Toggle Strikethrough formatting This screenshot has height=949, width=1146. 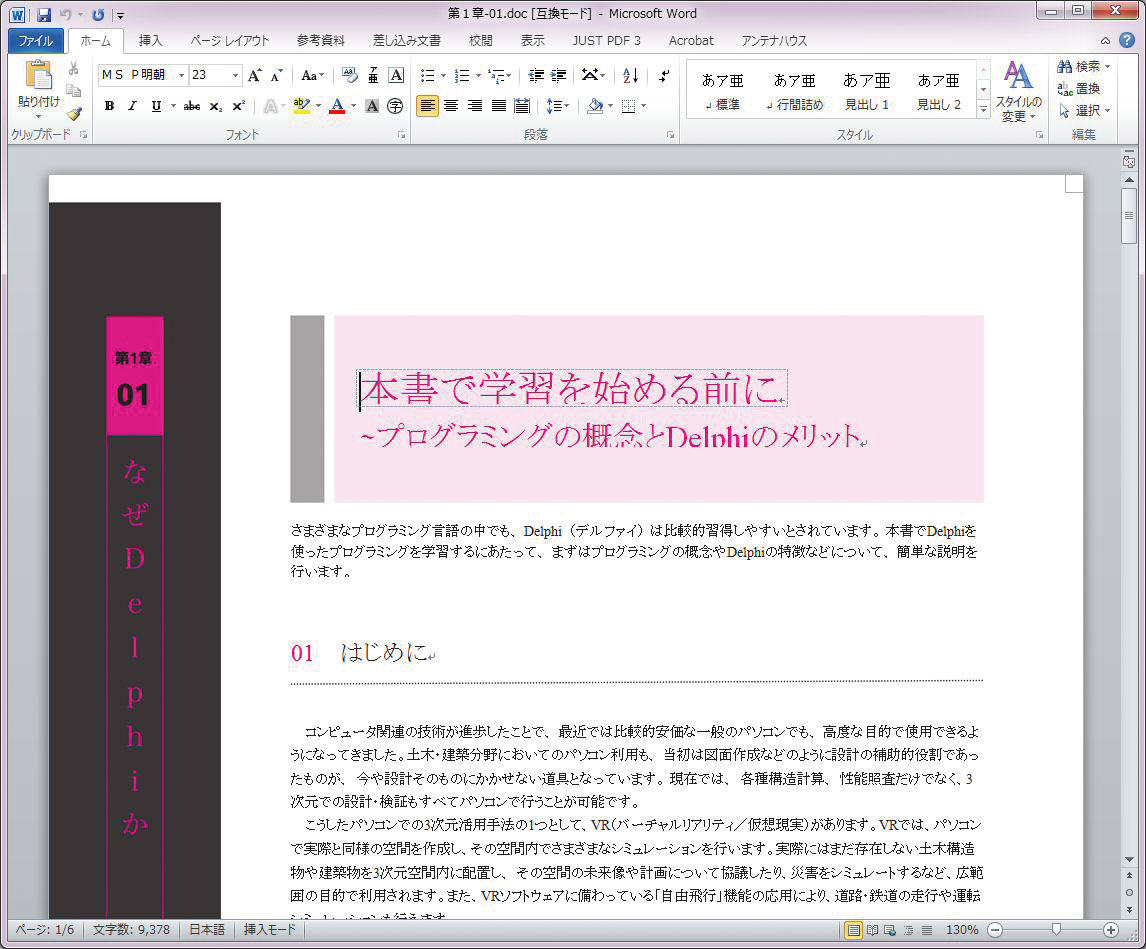[x=191, y=106]
